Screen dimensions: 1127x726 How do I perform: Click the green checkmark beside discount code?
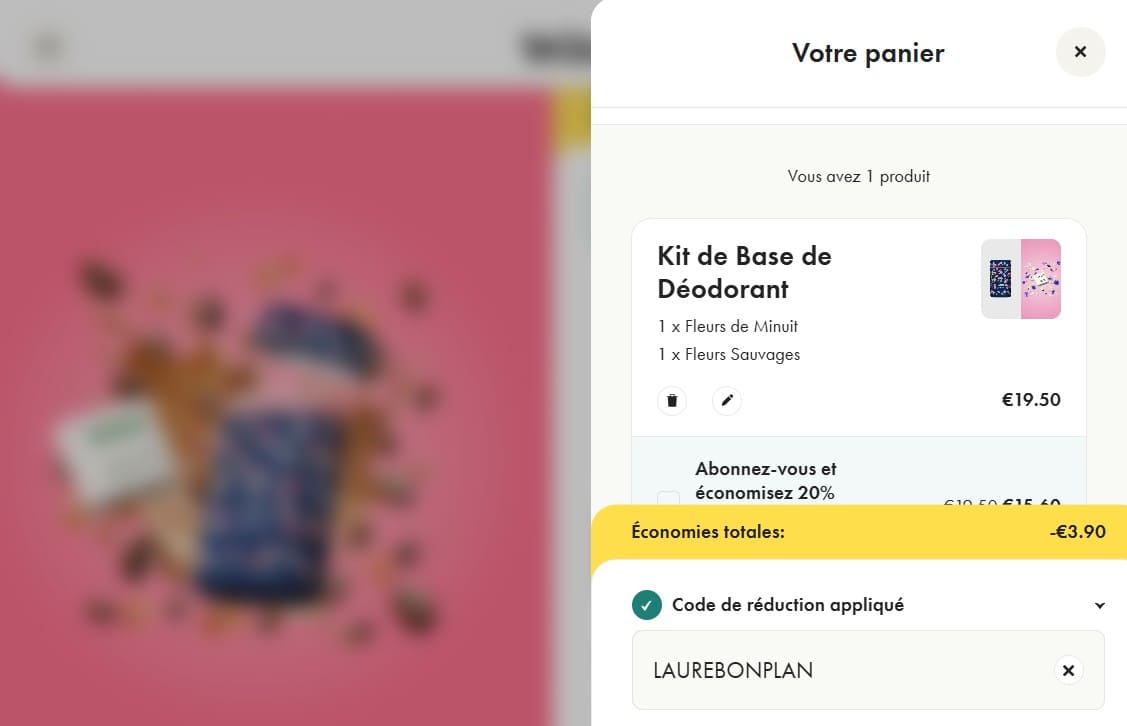(647, 605)
